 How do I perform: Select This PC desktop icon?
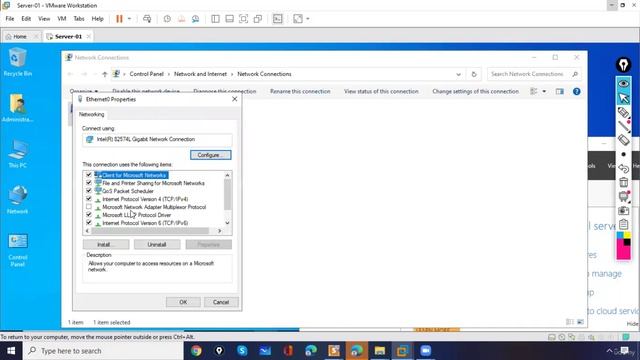17,154
